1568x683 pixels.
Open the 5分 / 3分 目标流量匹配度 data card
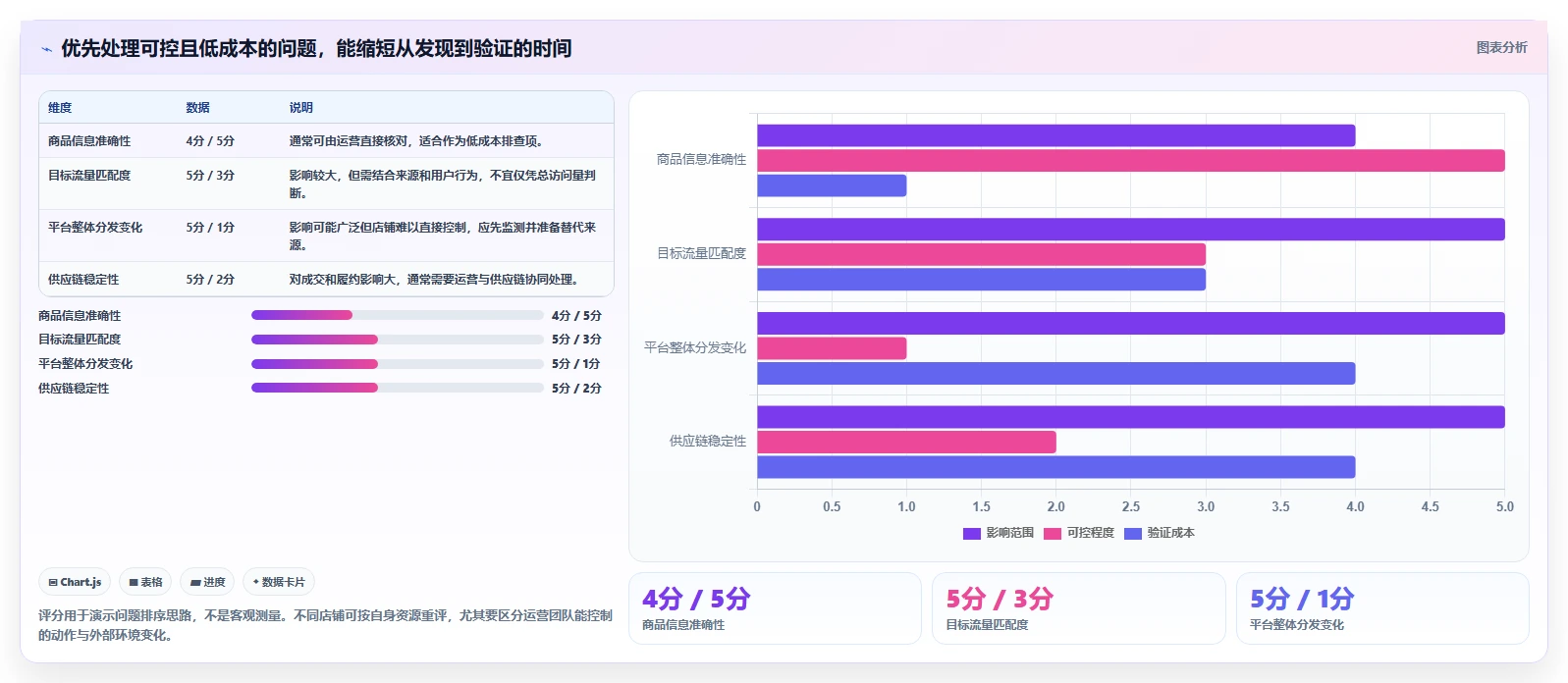[x=1079, y=608]
